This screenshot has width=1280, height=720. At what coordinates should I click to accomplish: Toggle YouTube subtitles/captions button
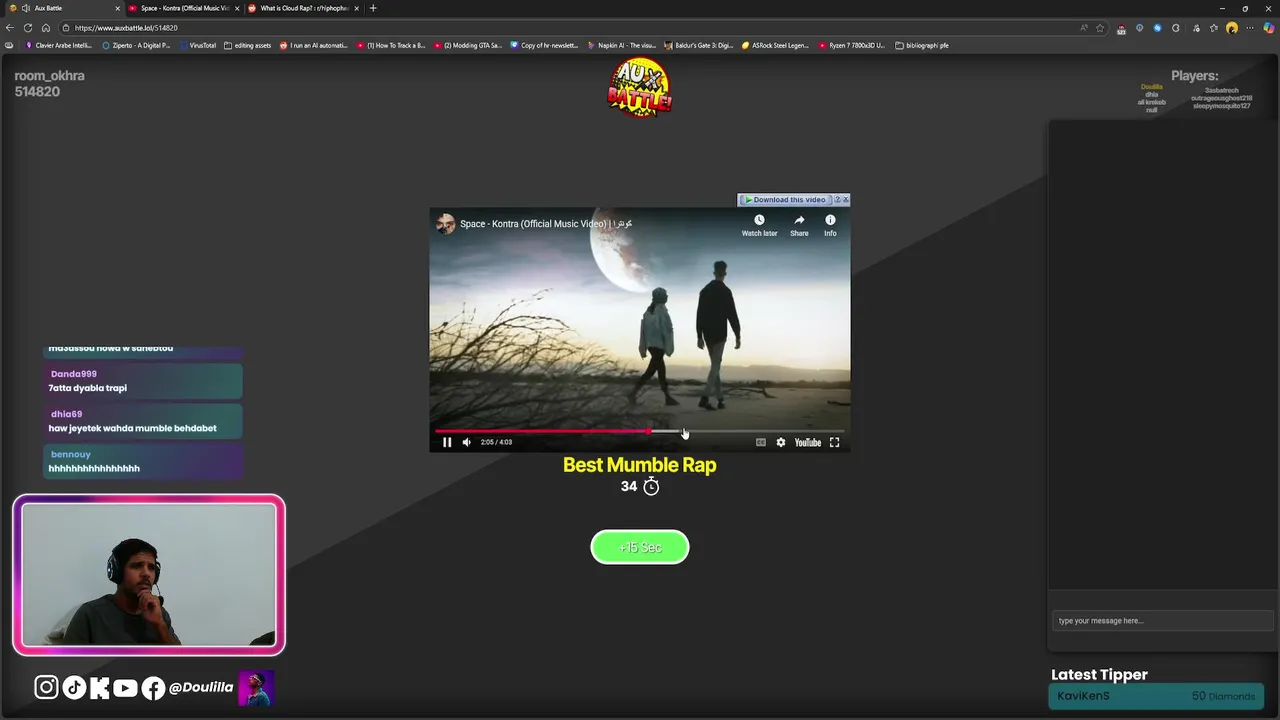click(761, 442)
